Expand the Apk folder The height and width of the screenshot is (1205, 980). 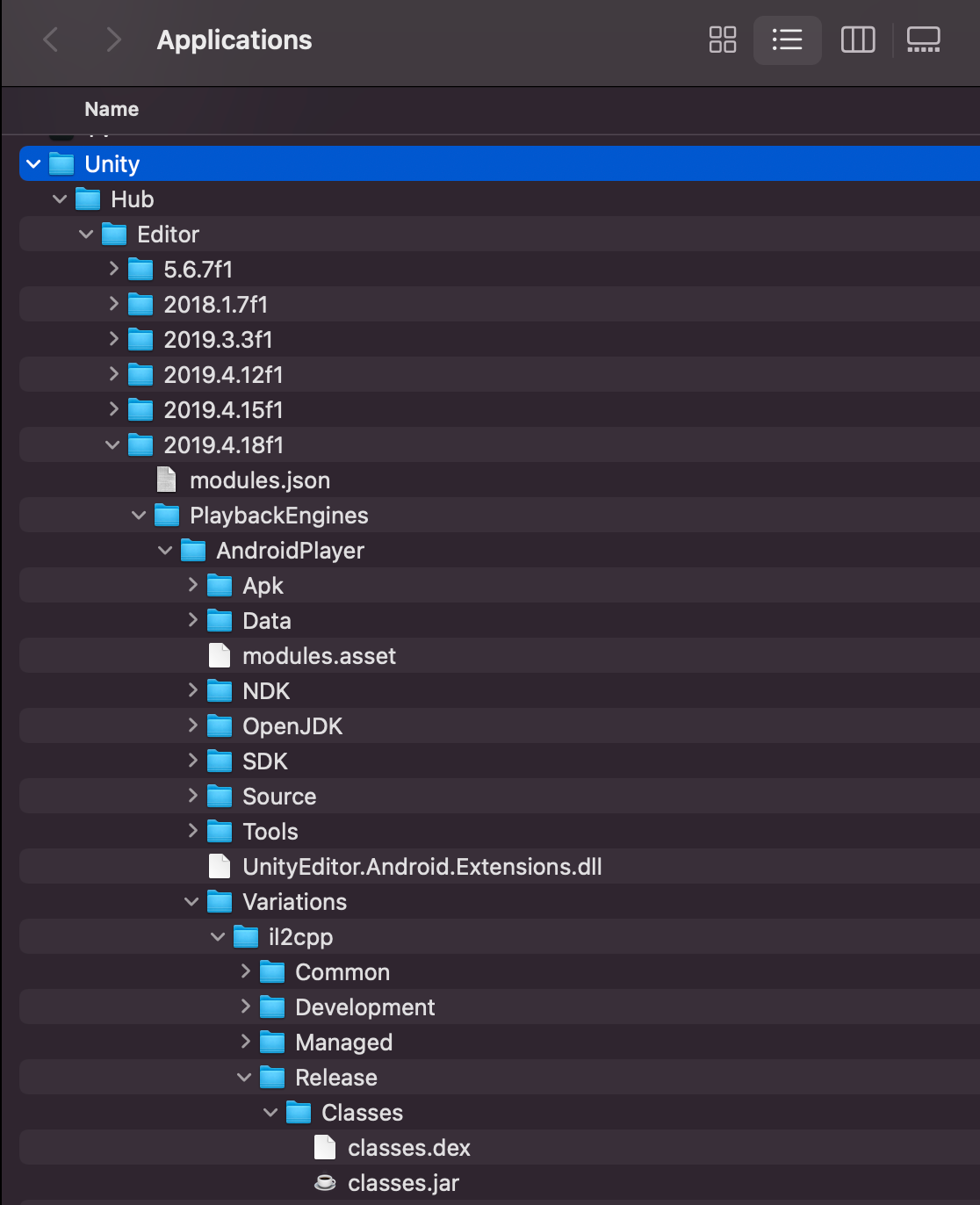[x=192, y=585]
